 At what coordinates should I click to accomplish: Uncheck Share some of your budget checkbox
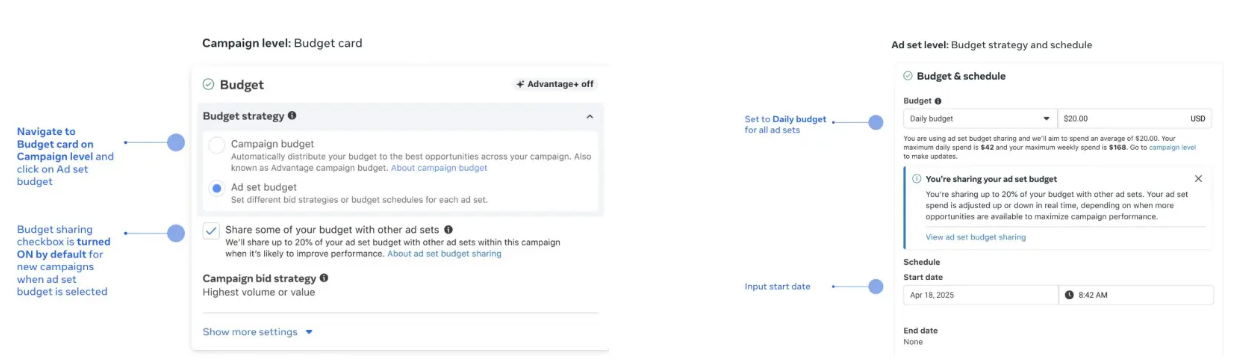coord(211,230)
